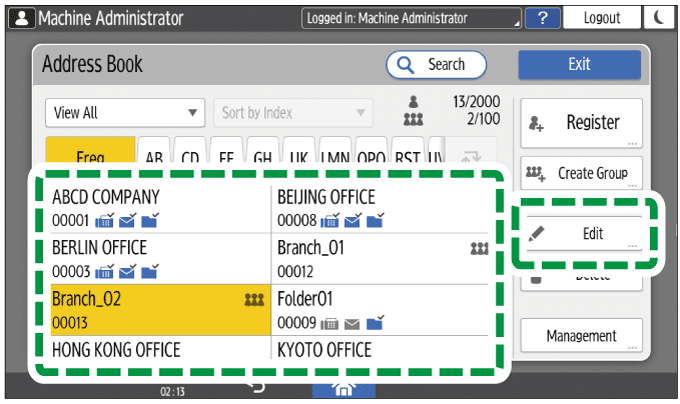This screenshot has width=680, height=404.
Task: Click Create Group button
Action: click(x=581, y=173)
